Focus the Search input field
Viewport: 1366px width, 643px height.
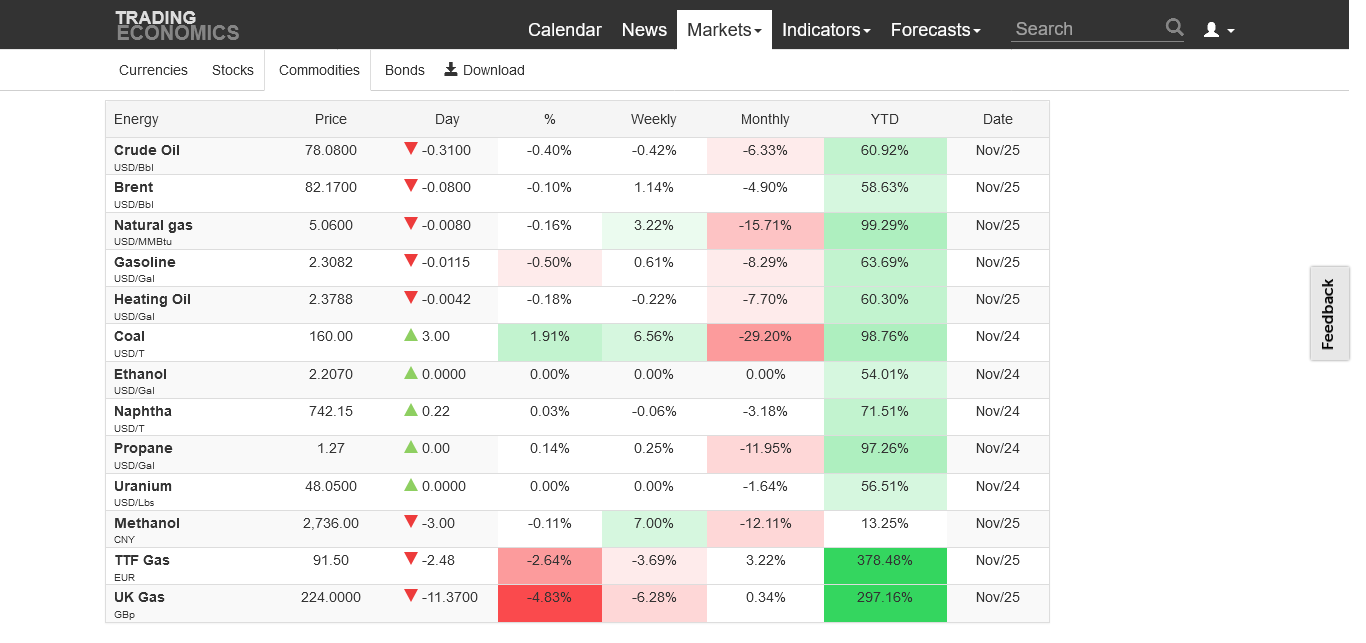point(1087,29)
